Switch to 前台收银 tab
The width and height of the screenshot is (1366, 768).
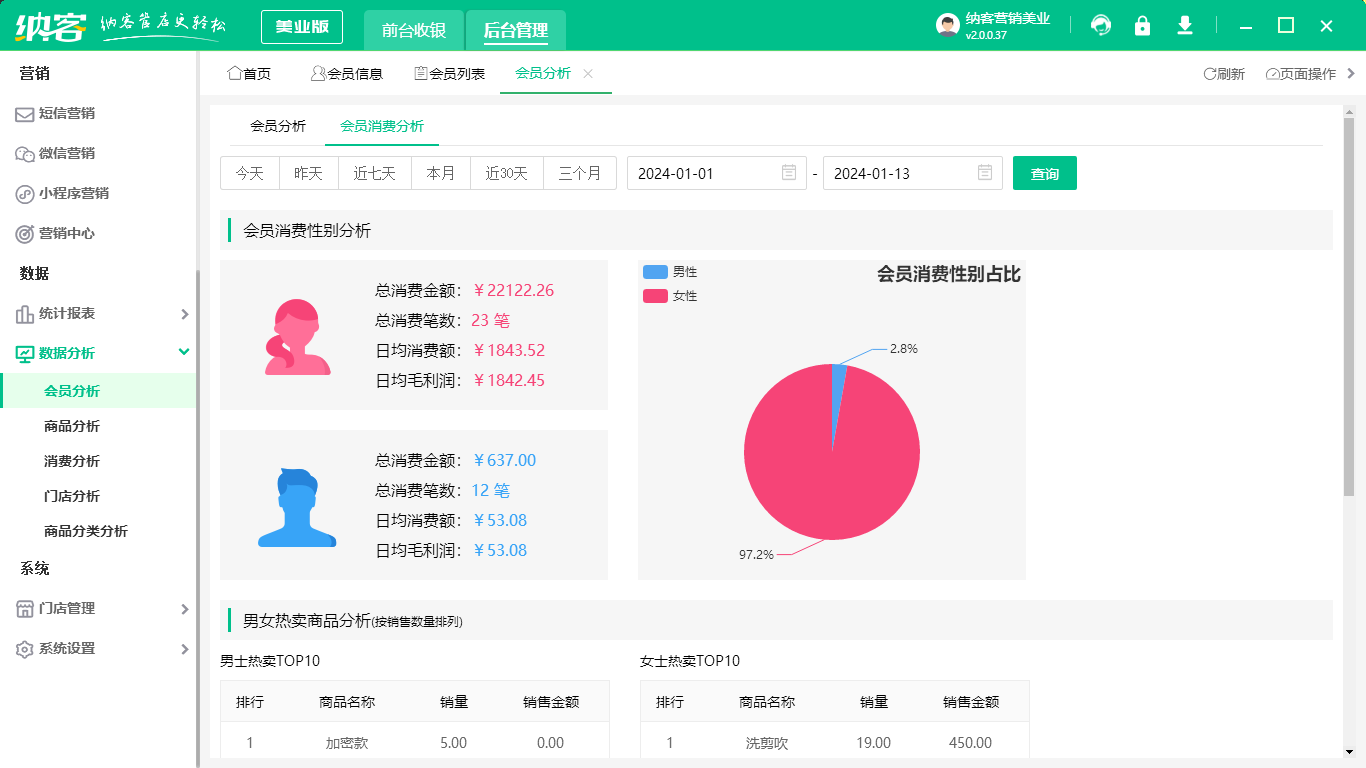[413, 30]
